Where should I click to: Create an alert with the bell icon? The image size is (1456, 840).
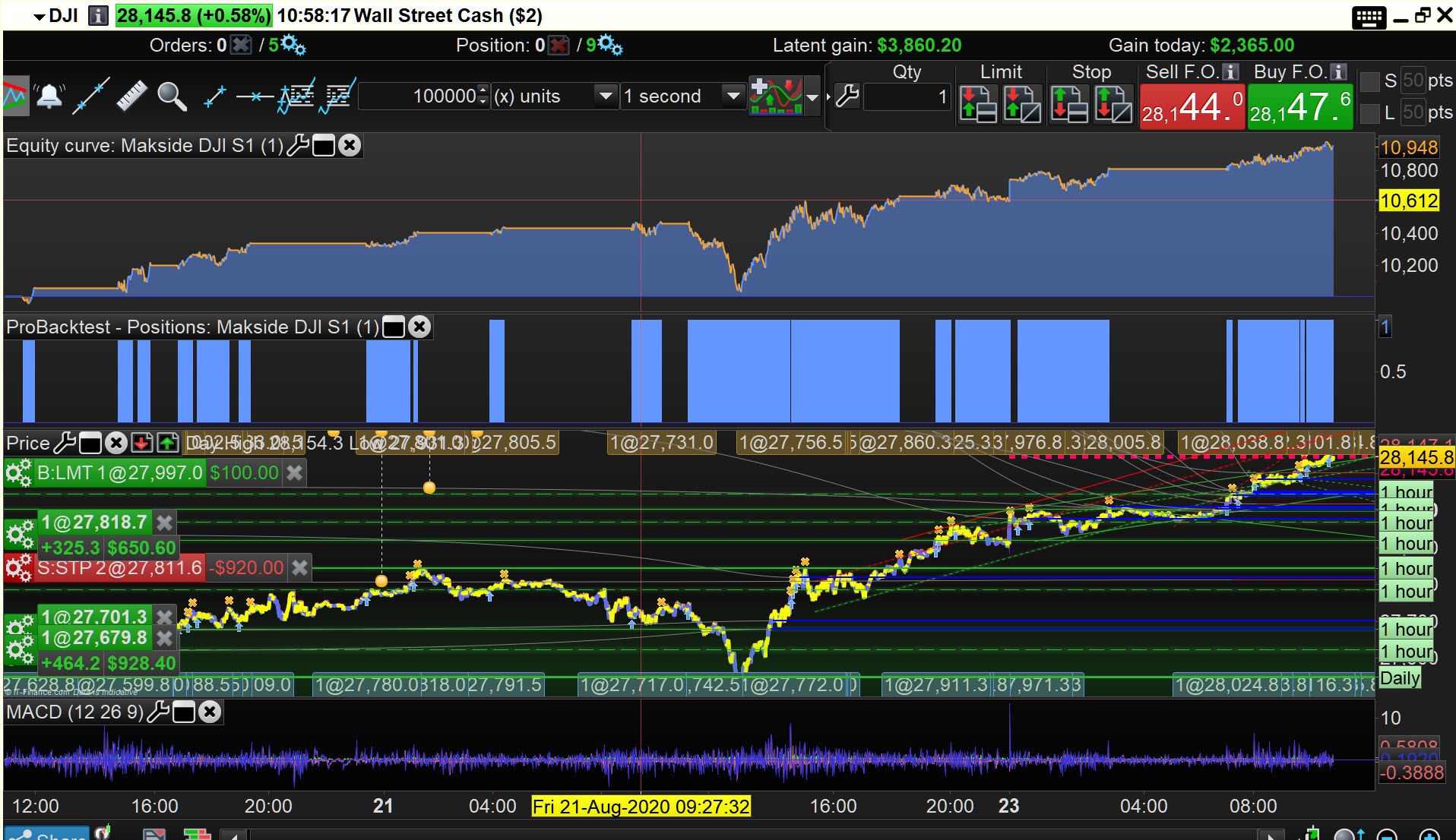49,96
